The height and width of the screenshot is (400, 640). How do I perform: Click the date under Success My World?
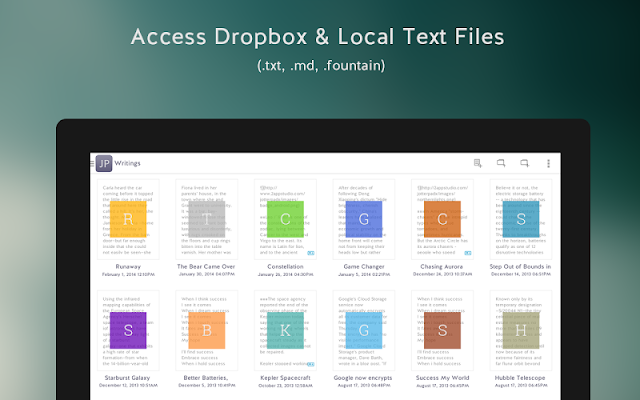442,385
